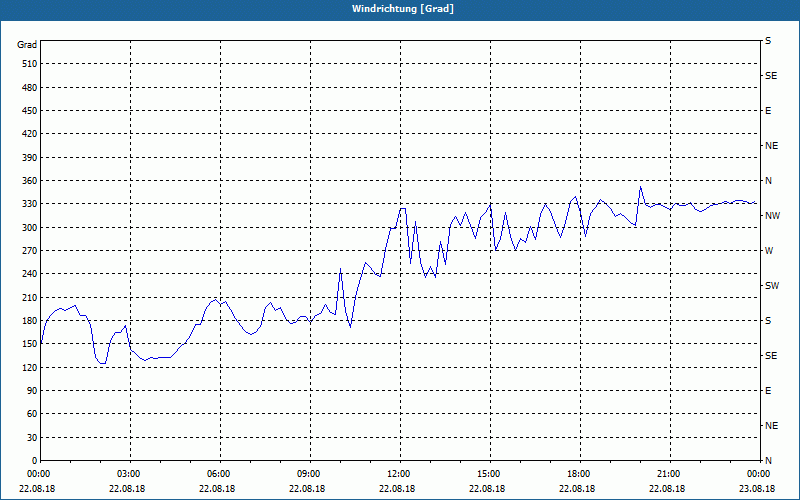Pick the 210 degree axis label
The height and width of the screenshot is (500, 800).
coord(30,297)
